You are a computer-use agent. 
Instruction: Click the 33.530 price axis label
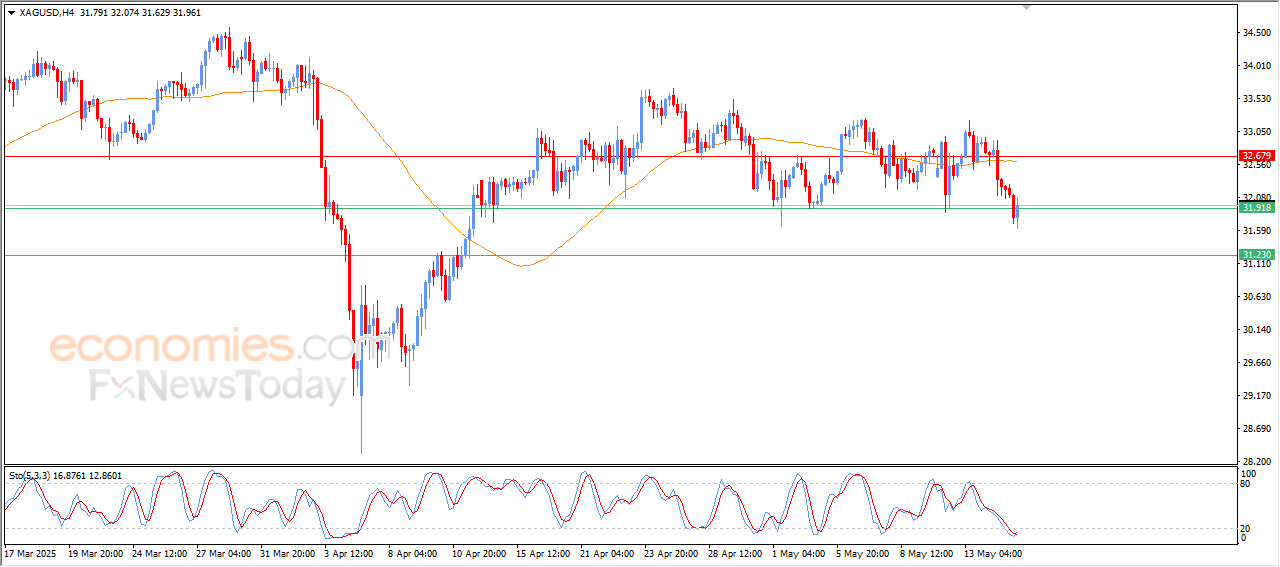(x=1257, y=99)
